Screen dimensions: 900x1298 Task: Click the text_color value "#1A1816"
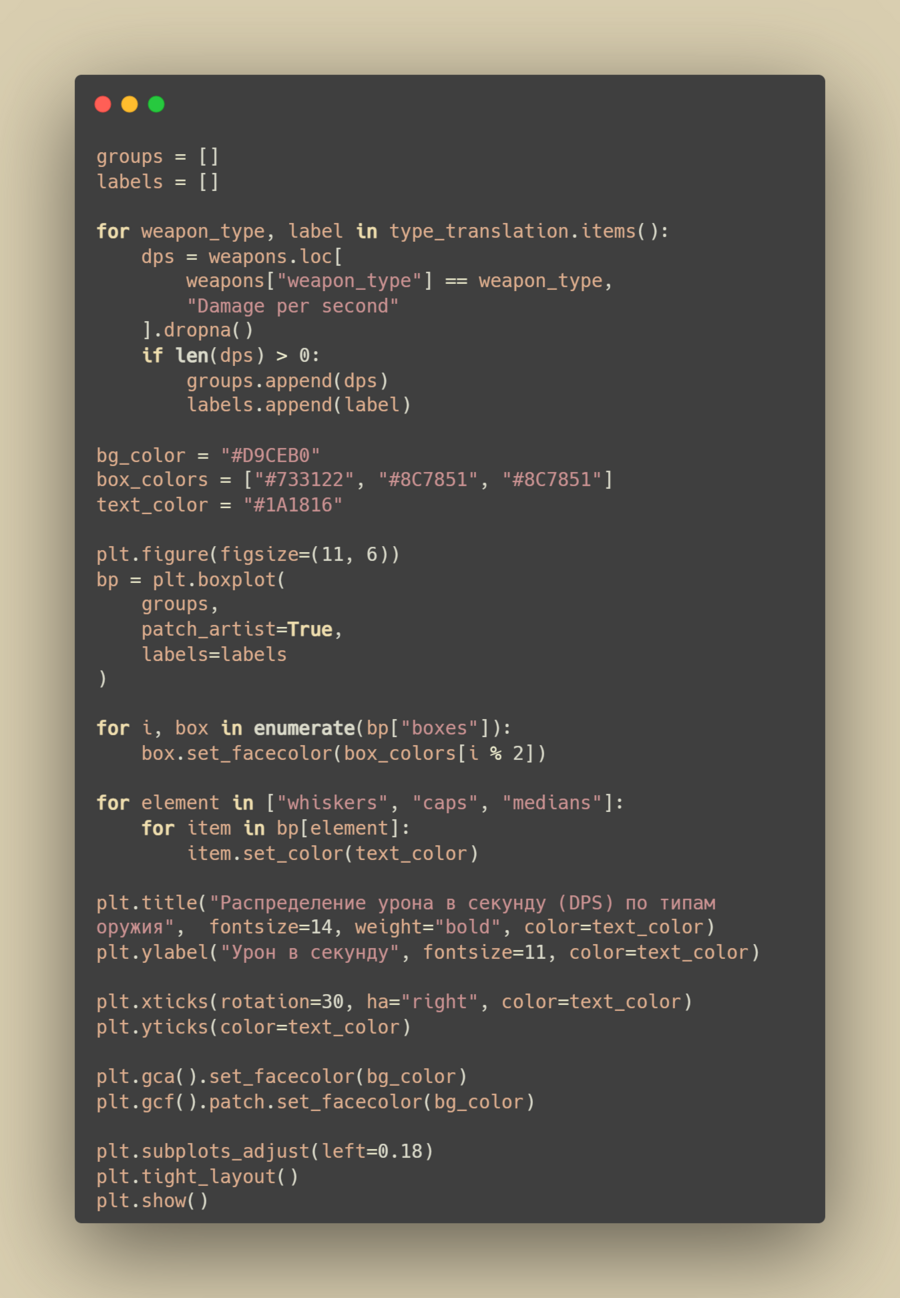[x=293, y=505]
